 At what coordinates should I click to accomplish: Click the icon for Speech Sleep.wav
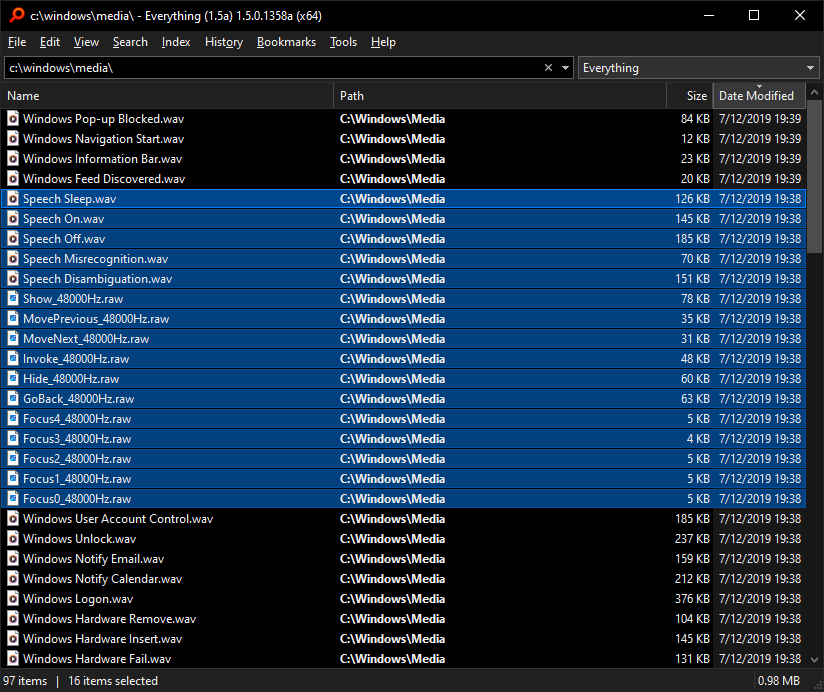point(13,199)
